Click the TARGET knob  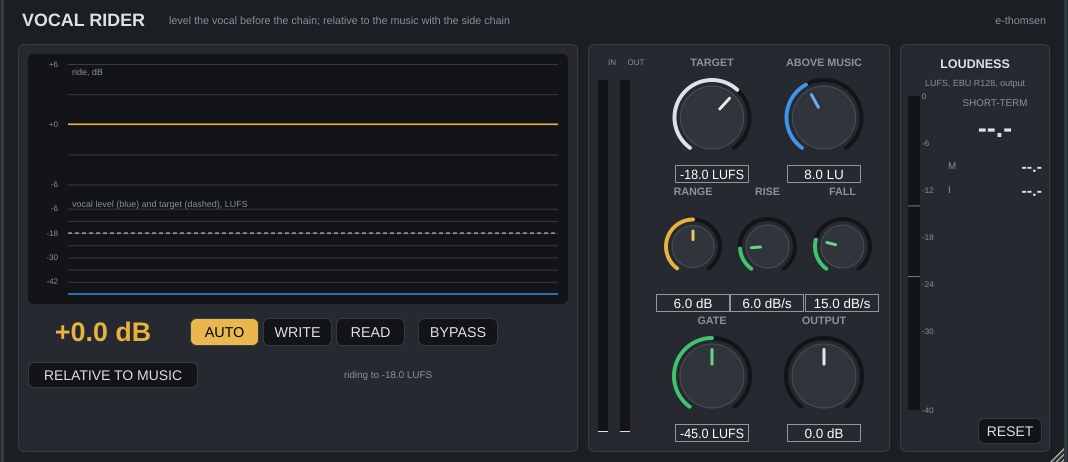(x=712, y=116)
